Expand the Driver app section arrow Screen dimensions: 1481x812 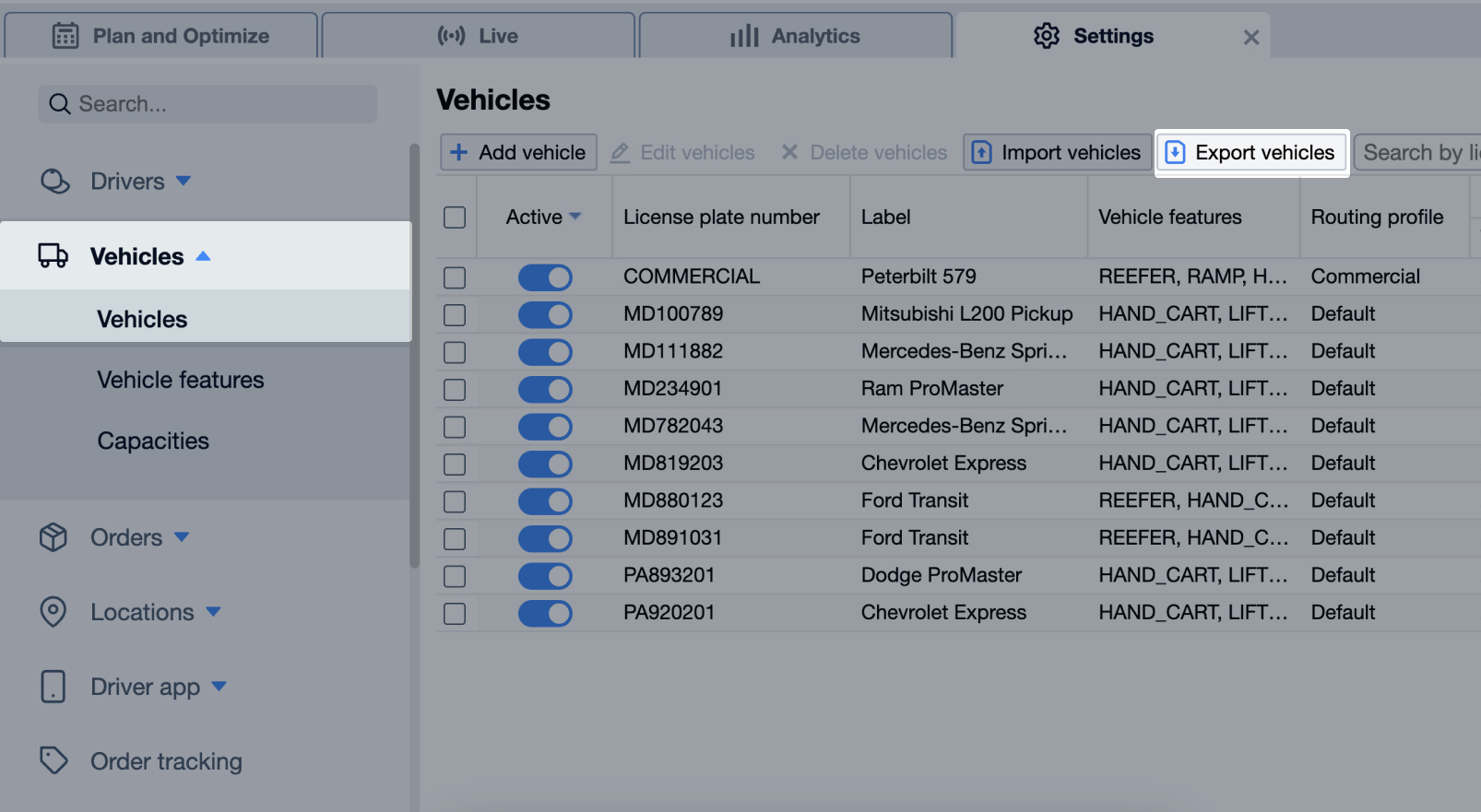point(219,686)
